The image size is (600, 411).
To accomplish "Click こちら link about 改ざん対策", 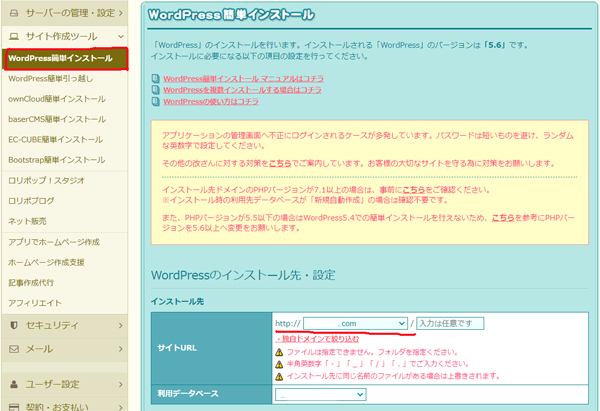I will [x=280, y=163].
